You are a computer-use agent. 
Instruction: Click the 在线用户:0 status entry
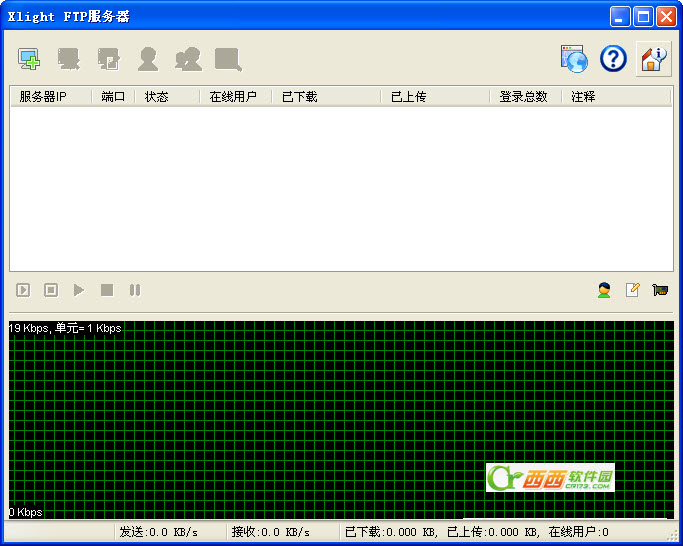click(x=578, y=532)
